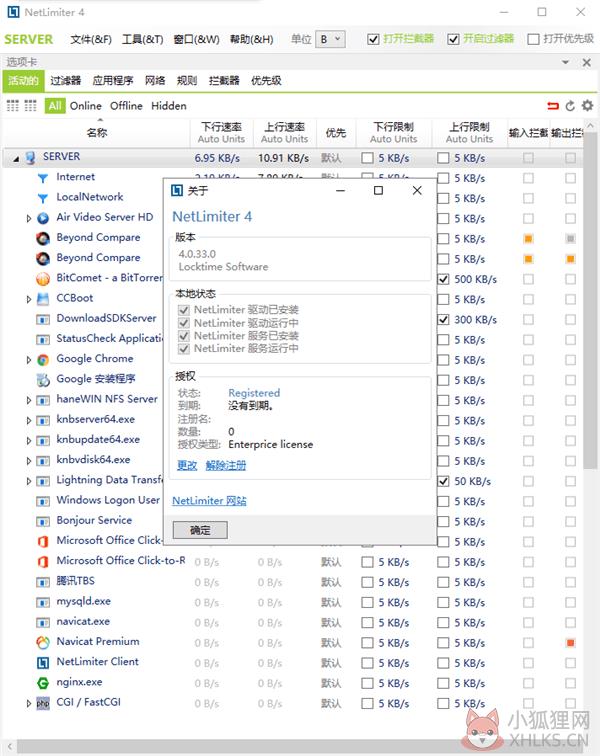600x756 pixels.
Task: Collapse the SERVER tree node
Action: pyautogui.click(x=16, y=158)
